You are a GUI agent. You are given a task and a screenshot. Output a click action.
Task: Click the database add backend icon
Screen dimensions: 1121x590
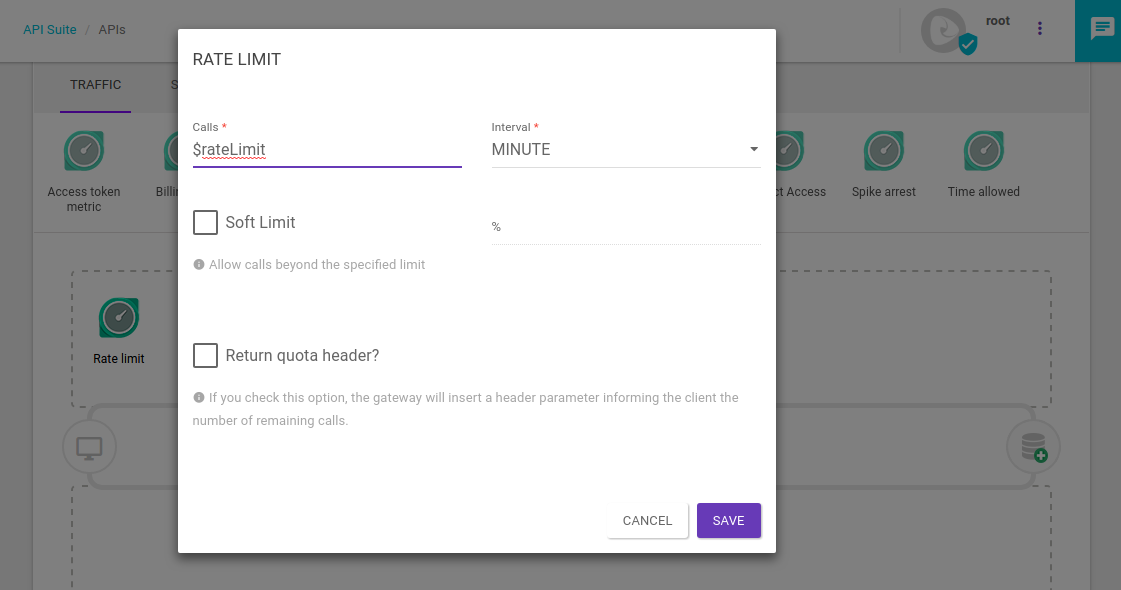pos(1034,447)
